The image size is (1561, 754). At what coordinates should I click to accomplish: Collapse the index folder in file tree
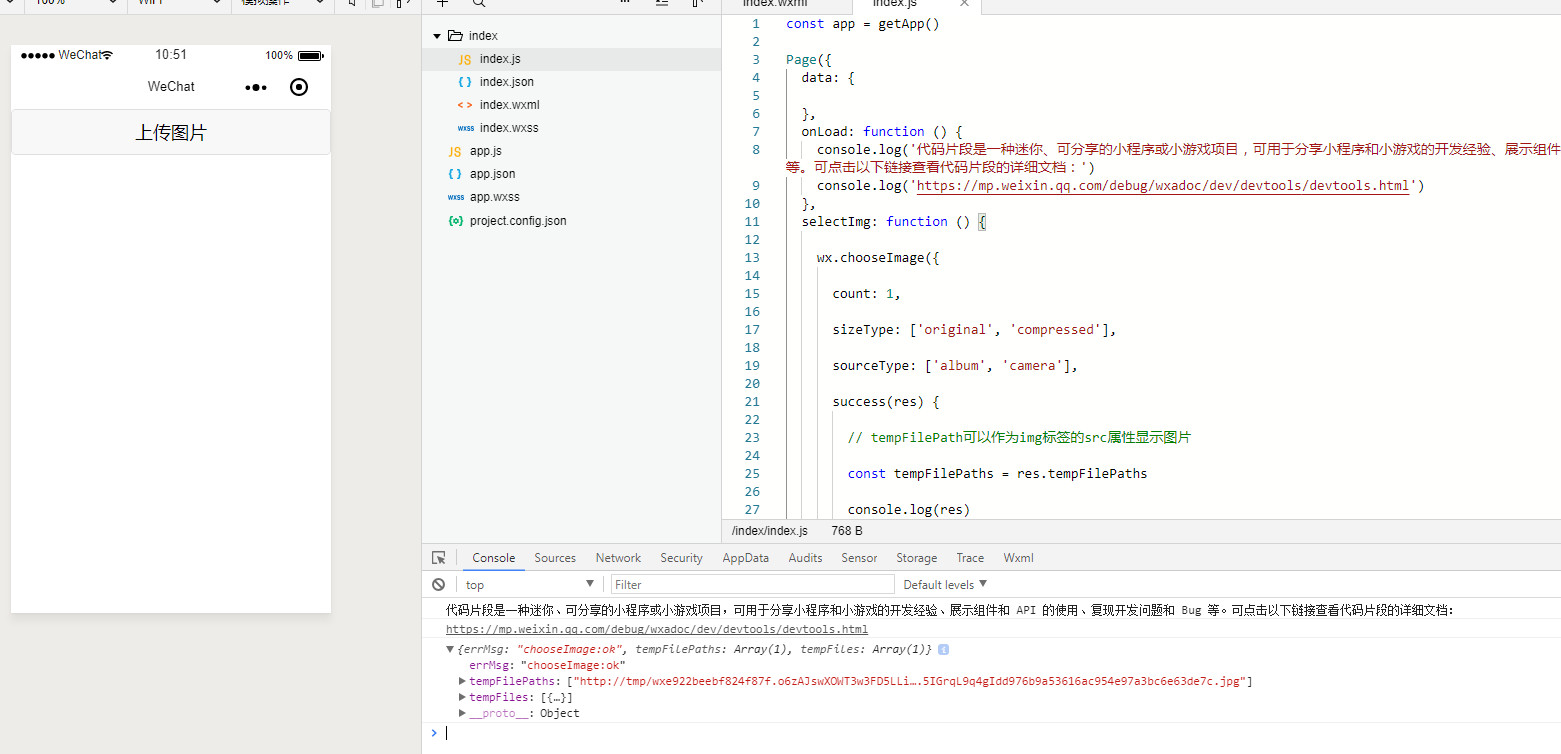(x=437, y=36)
